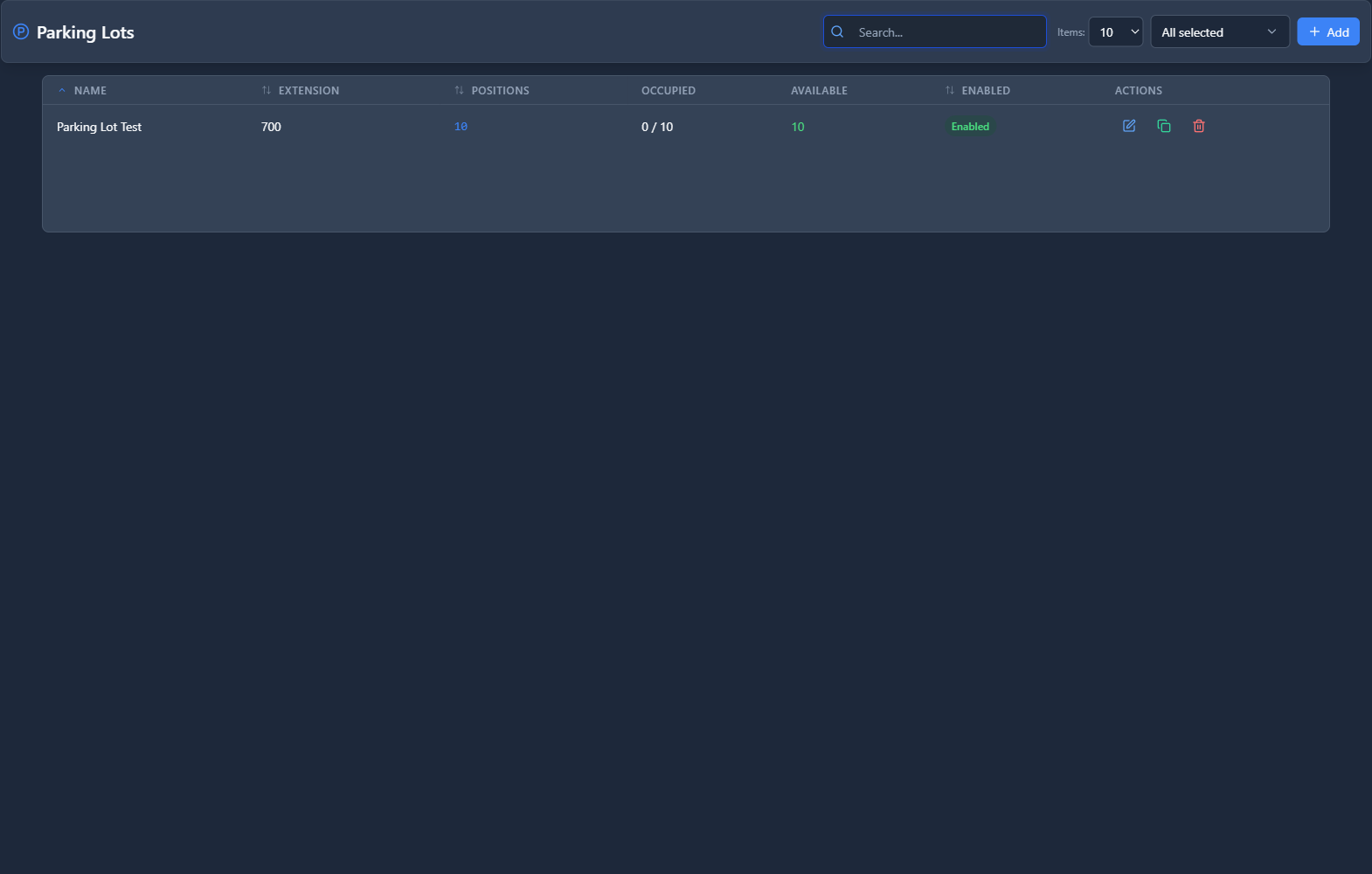Open the Items per page dropdown
The image size is (1372, 874).
click(1116, 32)
